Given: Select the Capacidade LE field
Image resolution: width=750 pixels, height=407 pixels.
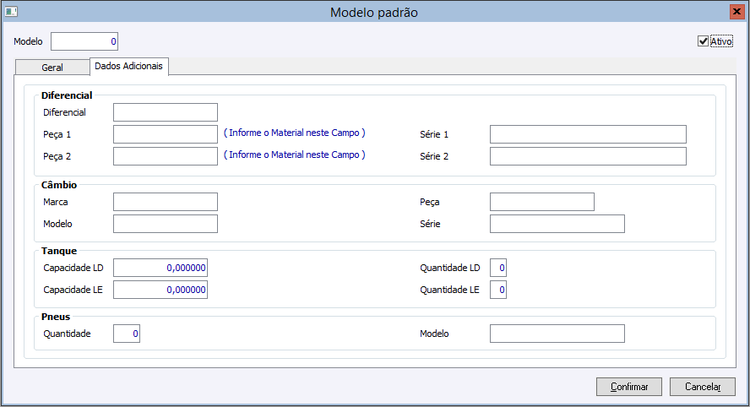Looking at the screenshot, I should 161,290.
